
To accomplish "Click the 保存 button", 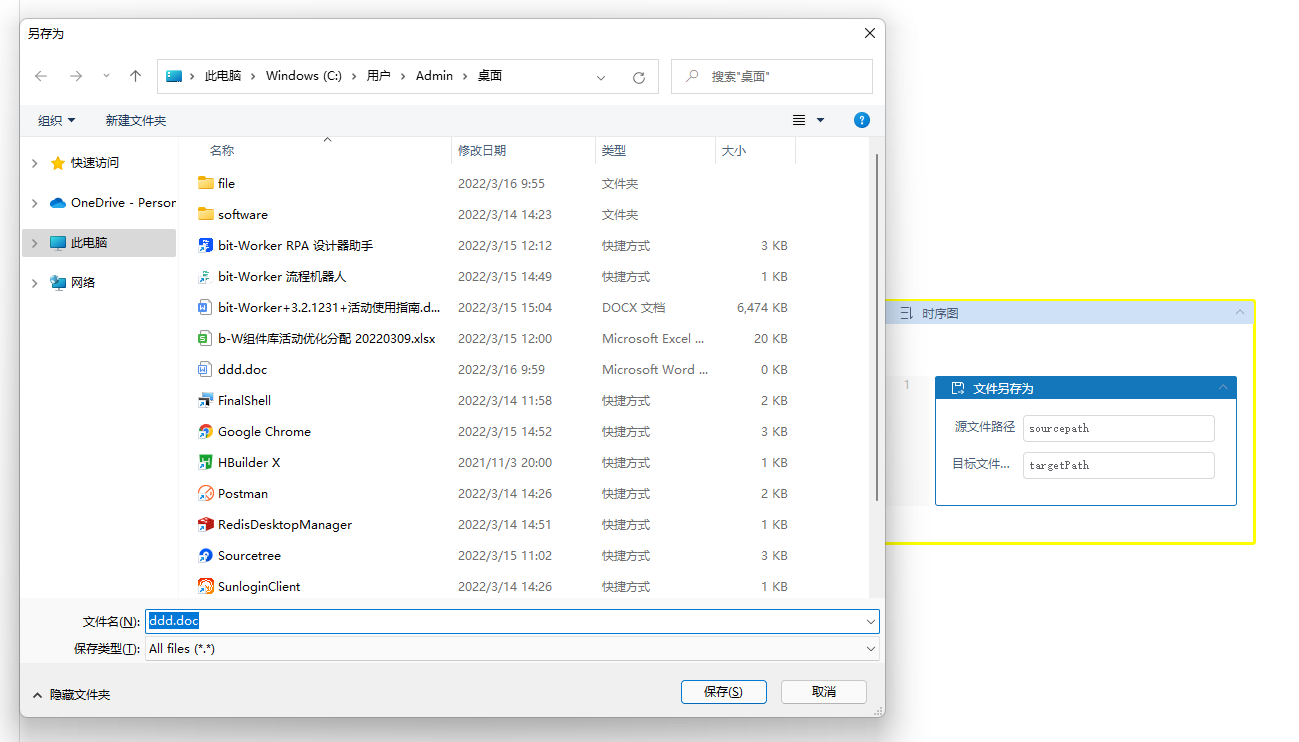I will point(723,692).
